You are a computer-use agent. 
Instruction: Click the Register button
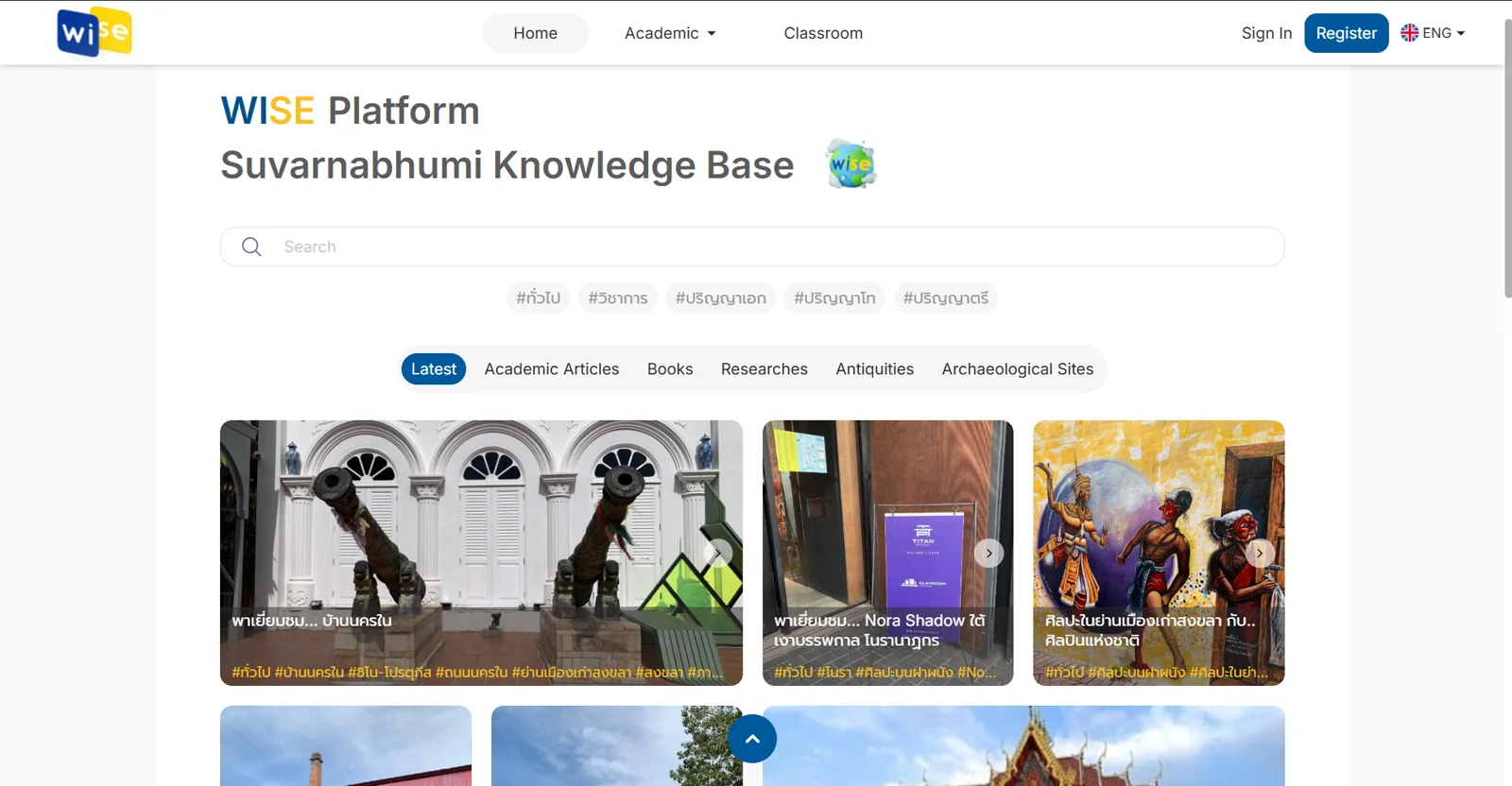pos(1347,33)
